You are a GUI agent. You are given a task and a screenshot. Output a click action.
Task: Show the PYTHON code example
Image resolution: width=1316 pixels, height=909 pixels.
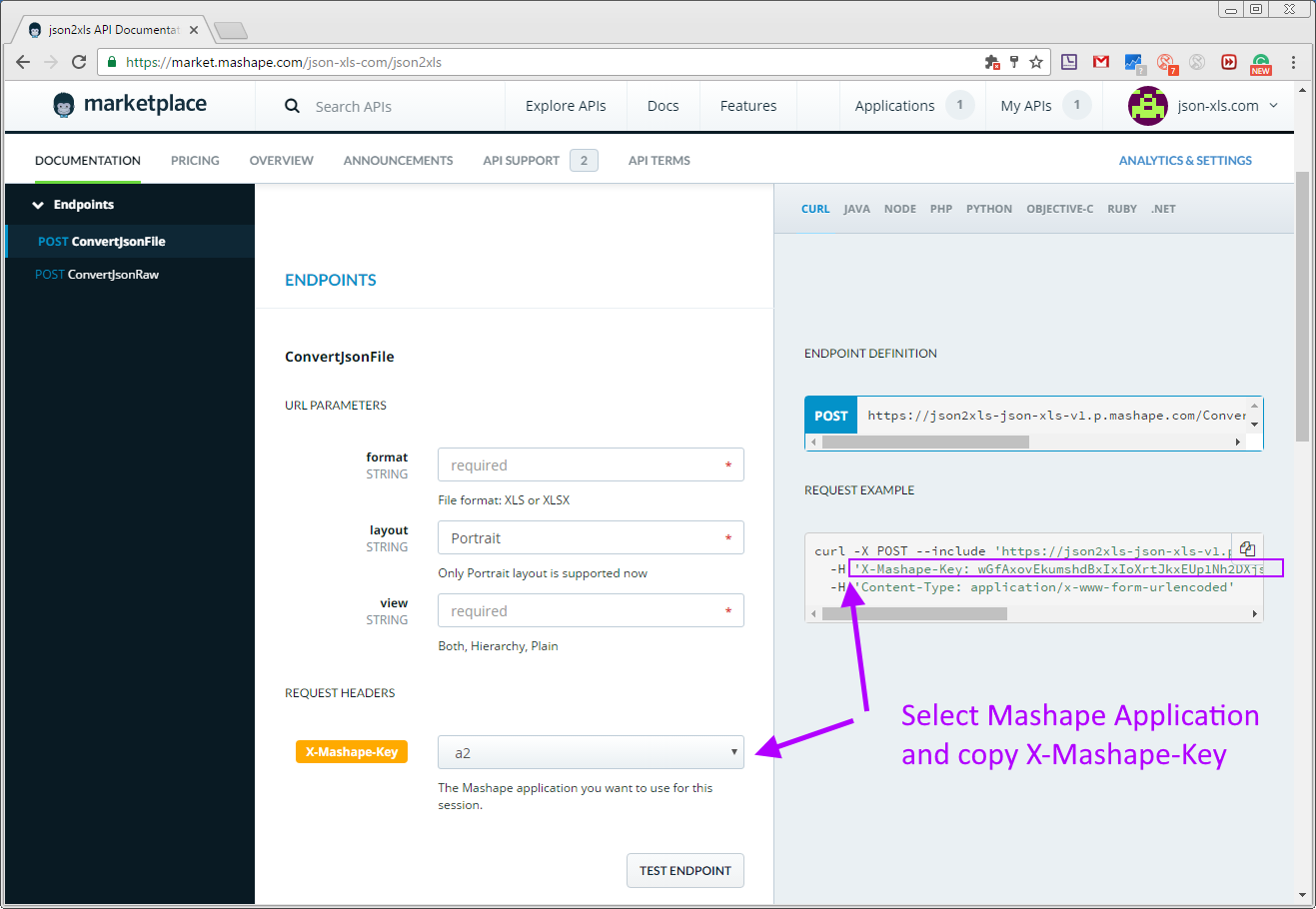click(989, 209)
